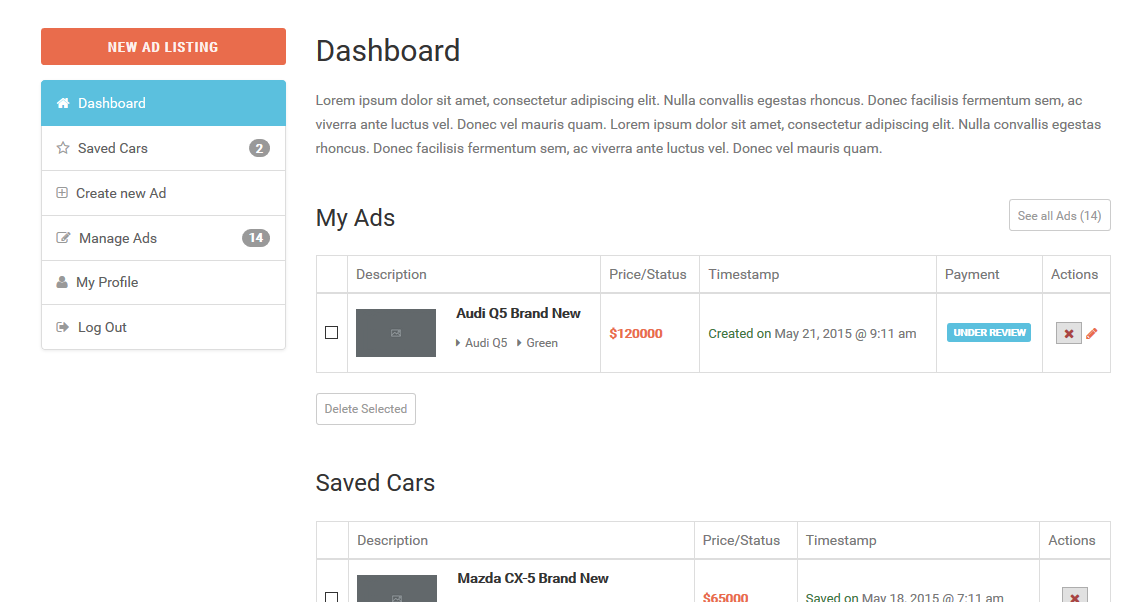Click the sign-out icon beside Log Out
This screenshot has width=1135, height=602.
click(x=62, y=327)
